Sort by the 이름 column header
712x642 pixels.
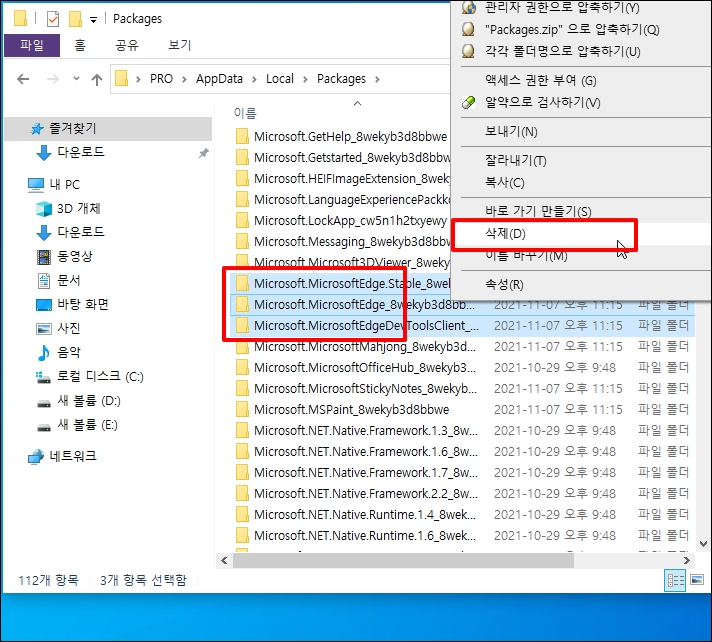click(245, 113)
